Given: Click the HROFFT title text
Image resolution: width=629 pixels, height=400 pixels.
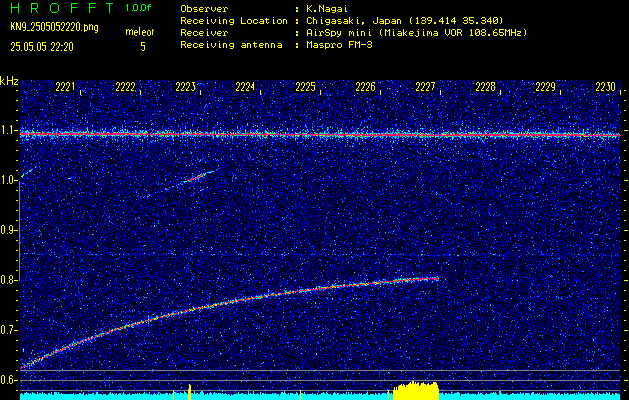Looking at the screenshot, I should [62, 8].
